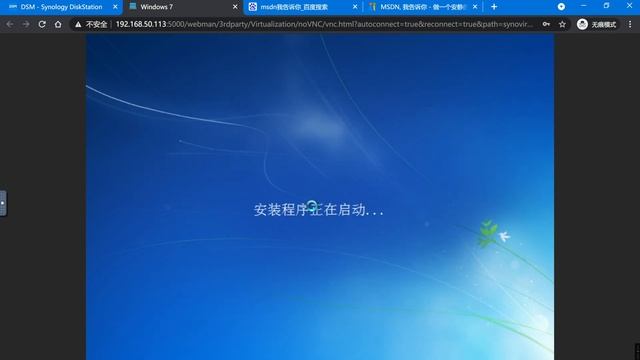This screenshot has width=640, height=360.
Task: Restore down the browser window
Action: click(x=607, y=6)
